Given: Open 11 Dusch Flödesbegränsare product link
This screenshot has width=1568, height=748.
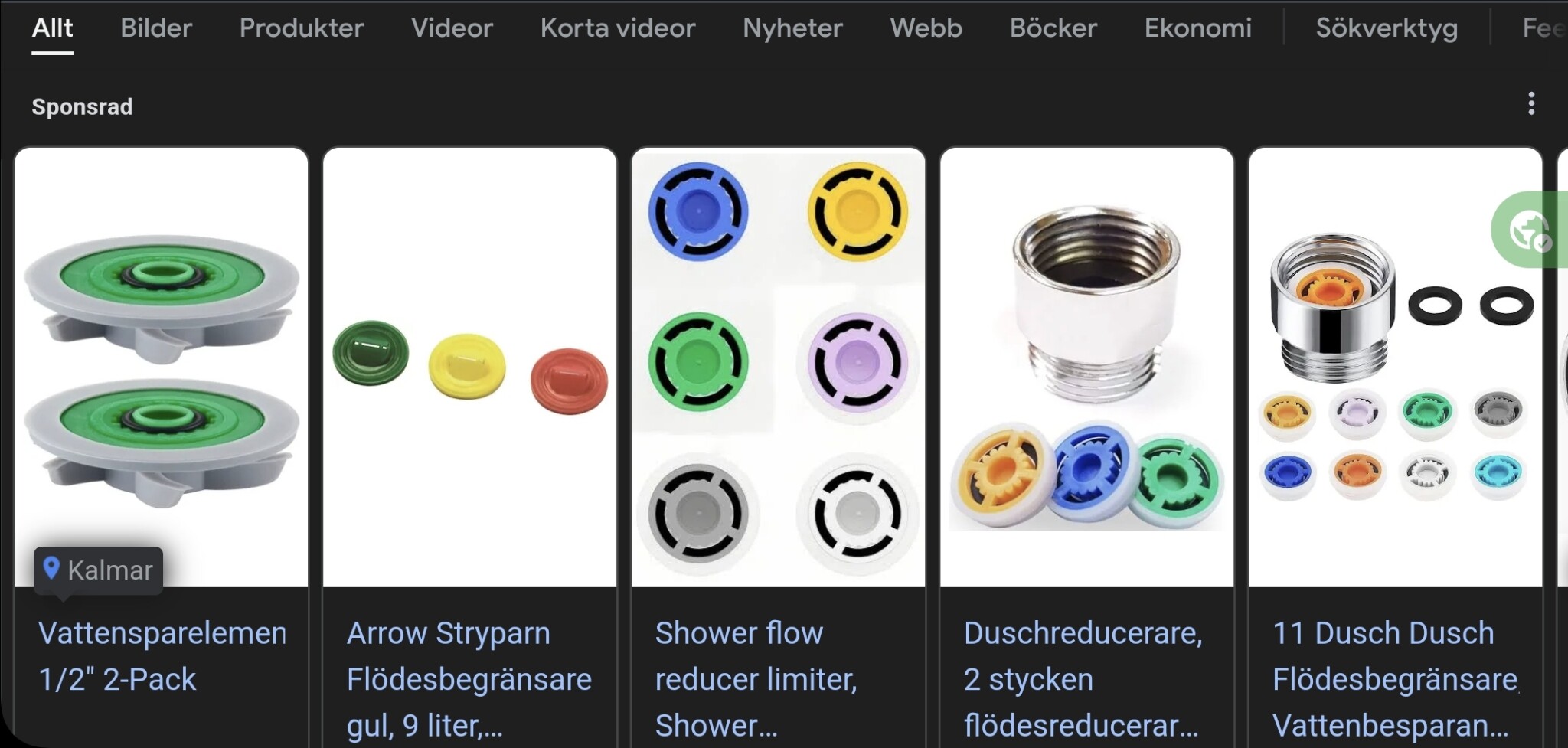Looking at the screenshot, I should (x=1395, y=679).
